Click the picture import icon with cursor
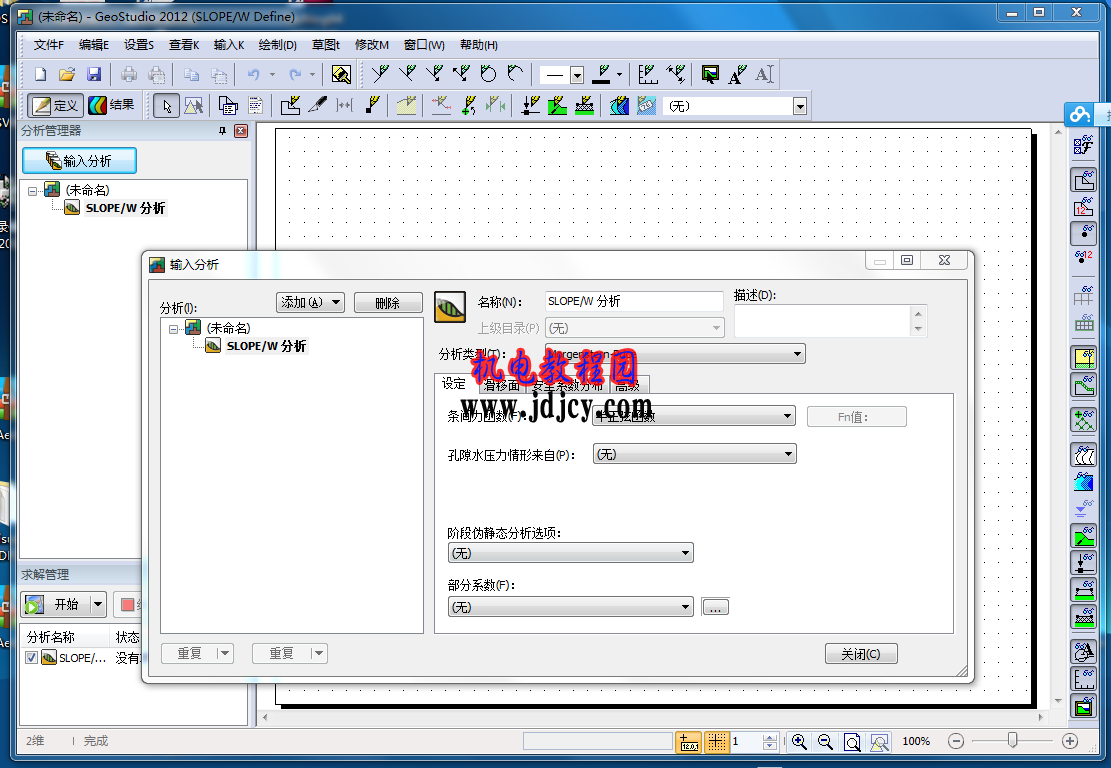This screenshot has height=768, width=1111. [710, 74]
